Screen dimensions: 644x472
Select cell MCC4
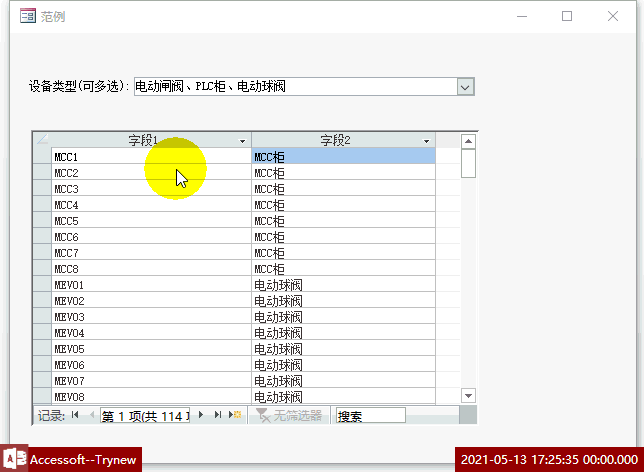(151, 205)
